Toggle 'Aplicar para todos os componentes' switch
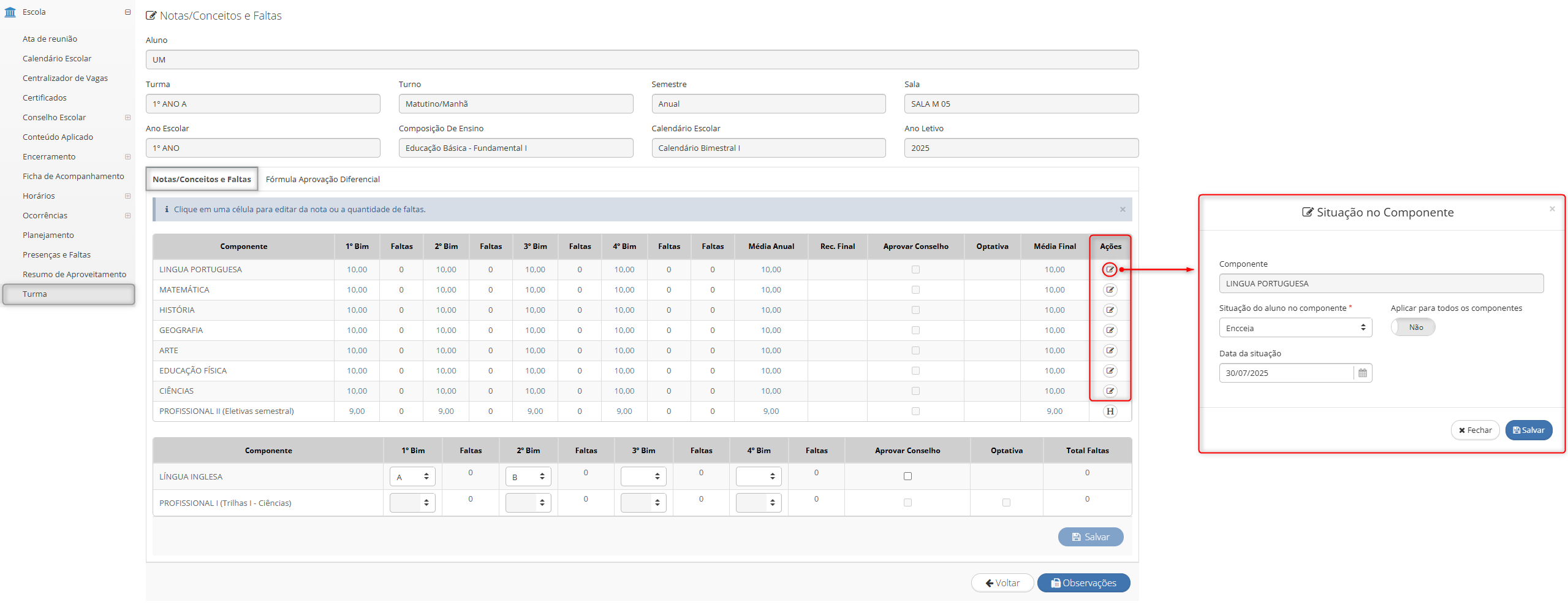The width and height of the screenshot is (1568, 604). coord(1413,327)
